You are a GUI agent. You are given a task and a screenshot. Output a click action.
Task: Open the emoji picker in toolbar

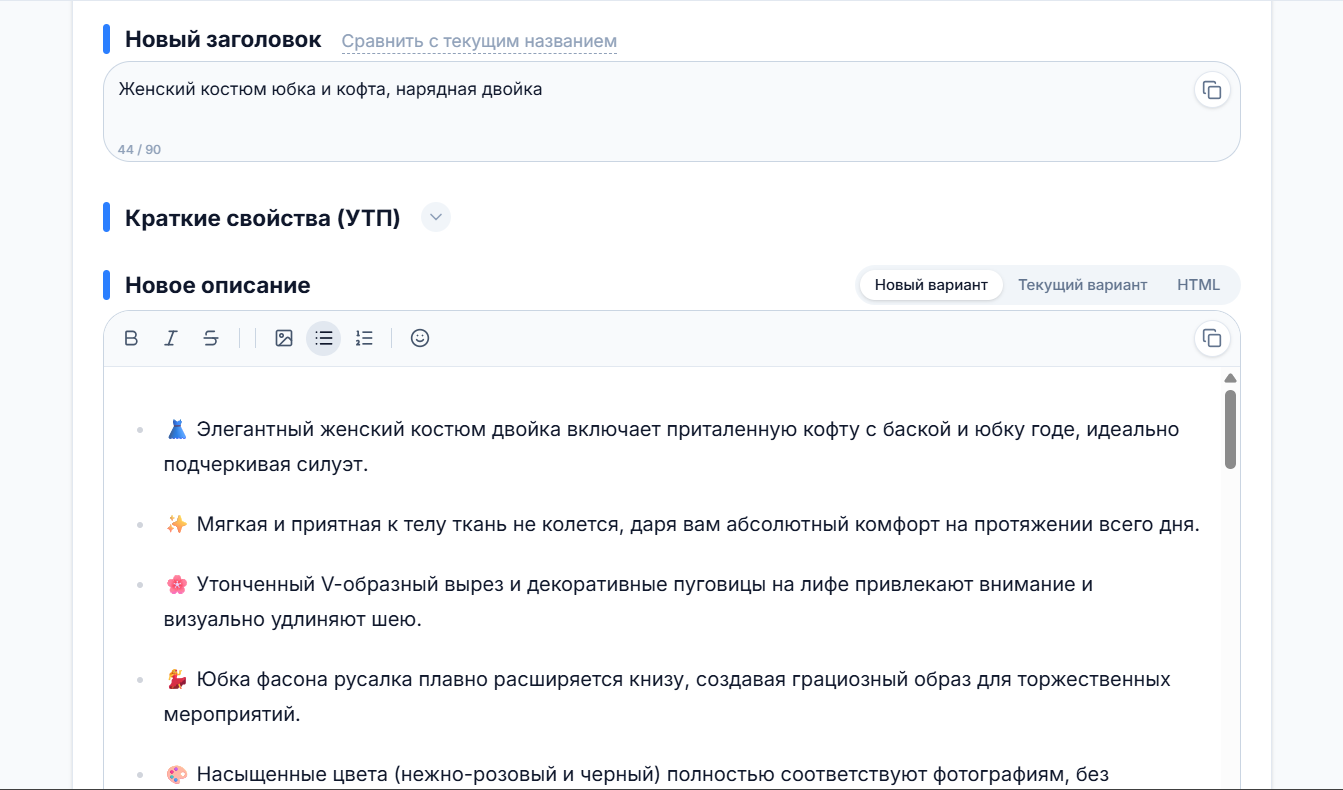tap(420, 338)
